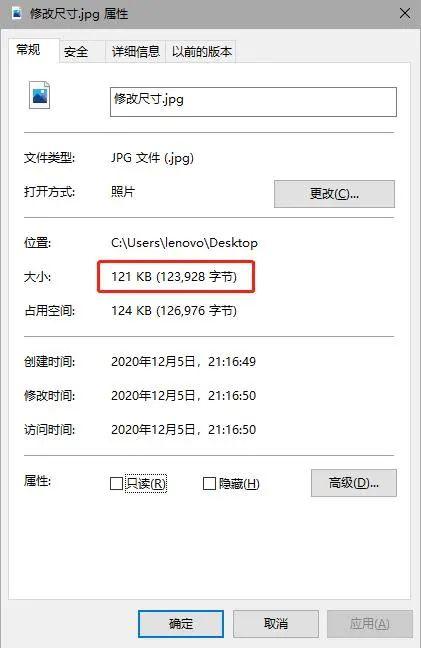The height and width of the screenshot is (648, 421).
Task: Click the 更改(C)... button
Action: pos(334,194)
